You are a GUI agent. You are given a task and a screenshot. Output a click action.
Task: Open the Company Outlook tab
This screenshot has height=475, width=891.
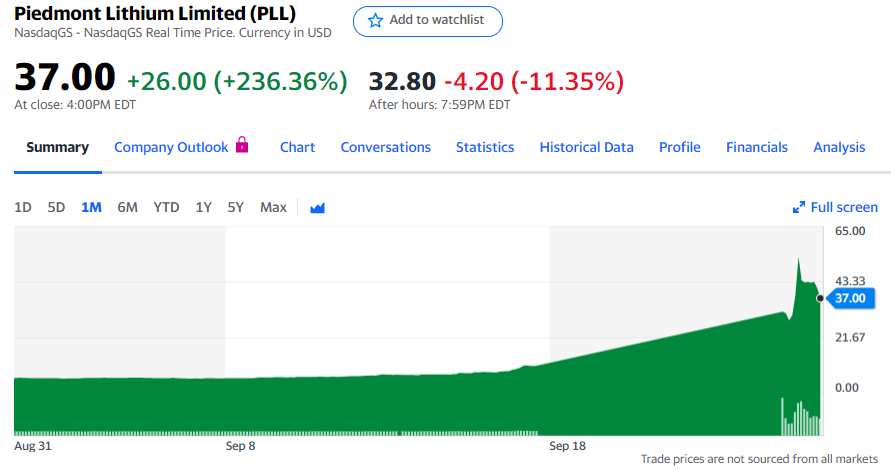pyautogui.click(x=171, y=147)
